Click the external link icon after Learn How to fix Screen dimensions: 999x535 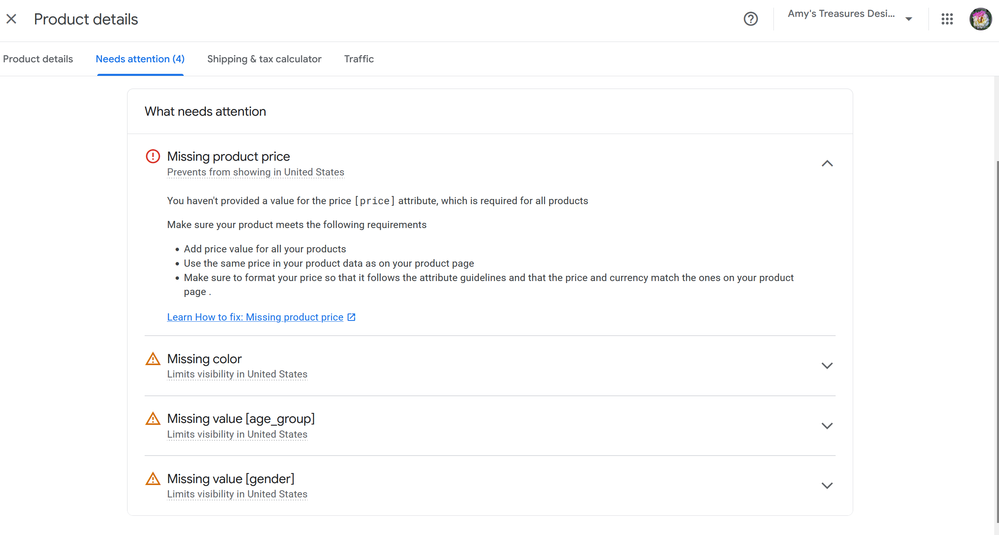[351, 317]
